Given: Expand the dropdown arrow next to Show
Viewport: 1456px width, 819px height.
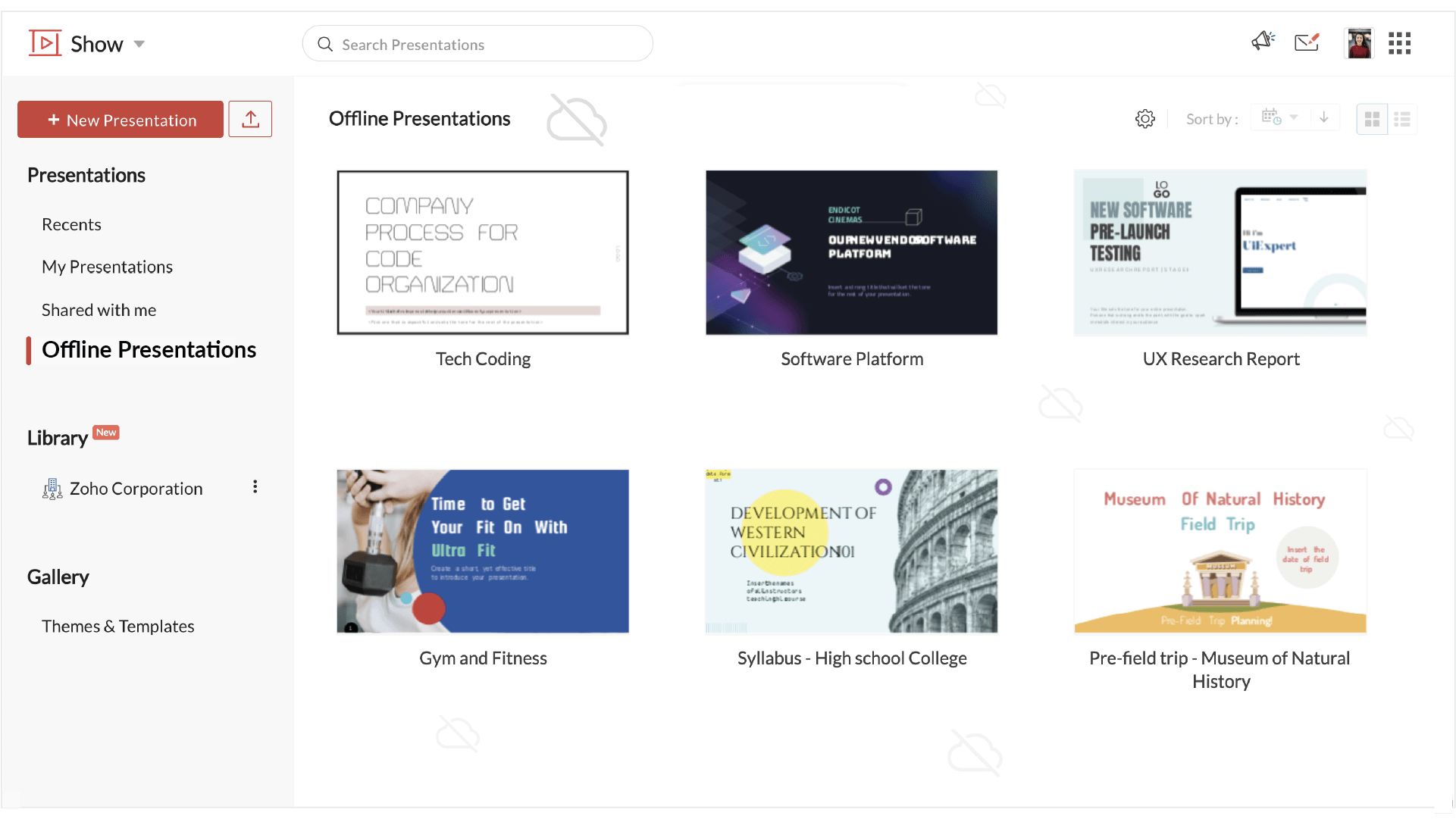Looking at the screenshot, I should tap(139, 45).
